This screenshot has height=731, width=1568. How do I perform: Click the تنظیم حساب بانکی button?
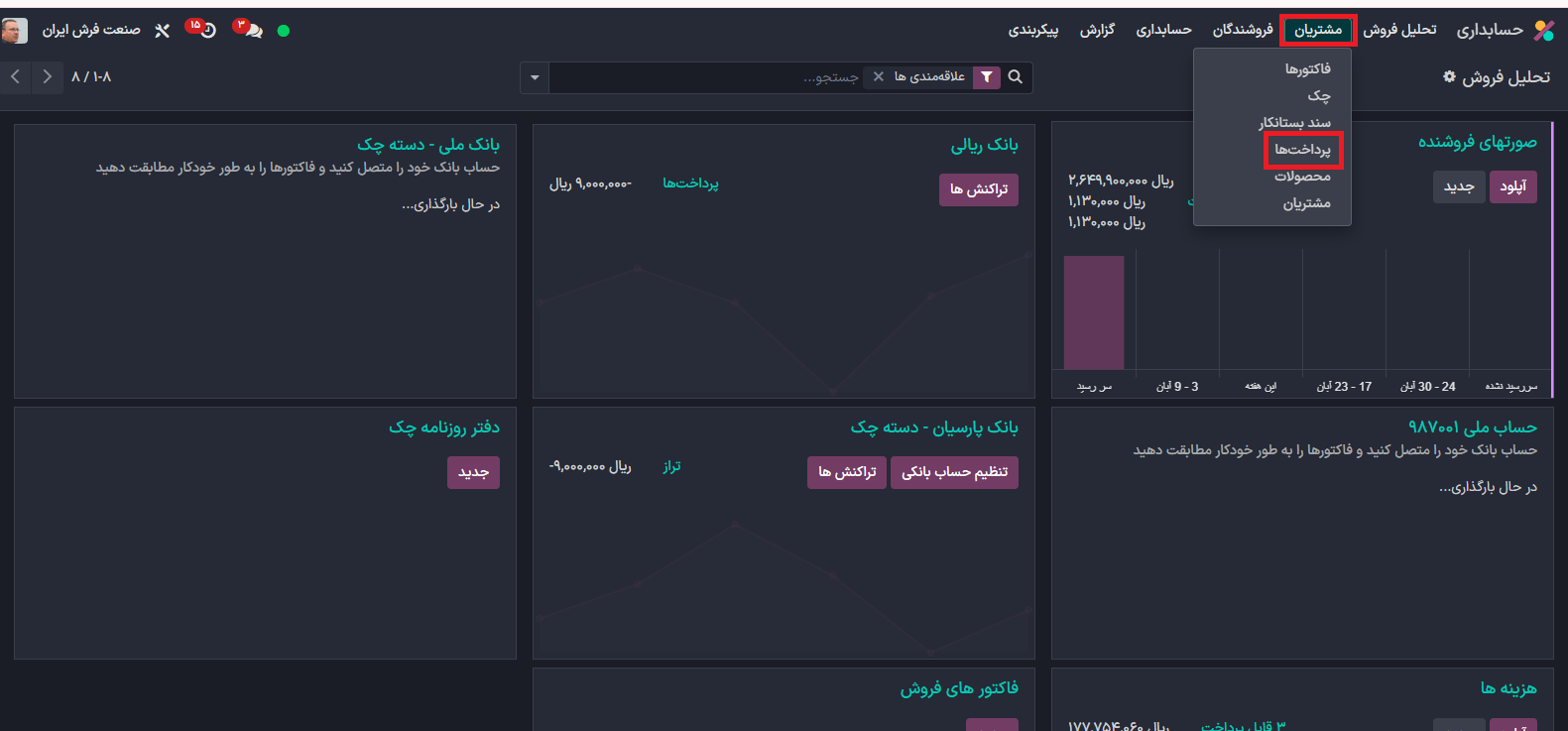click(x=954, y=472)
